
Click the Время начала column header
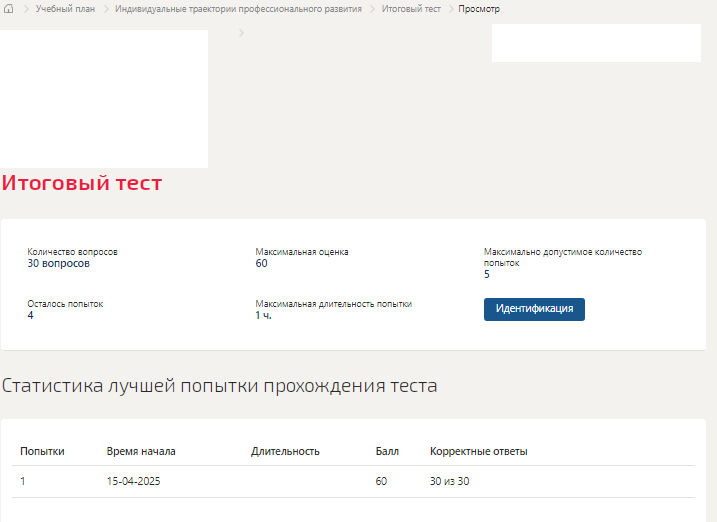[x=141, y=451]
